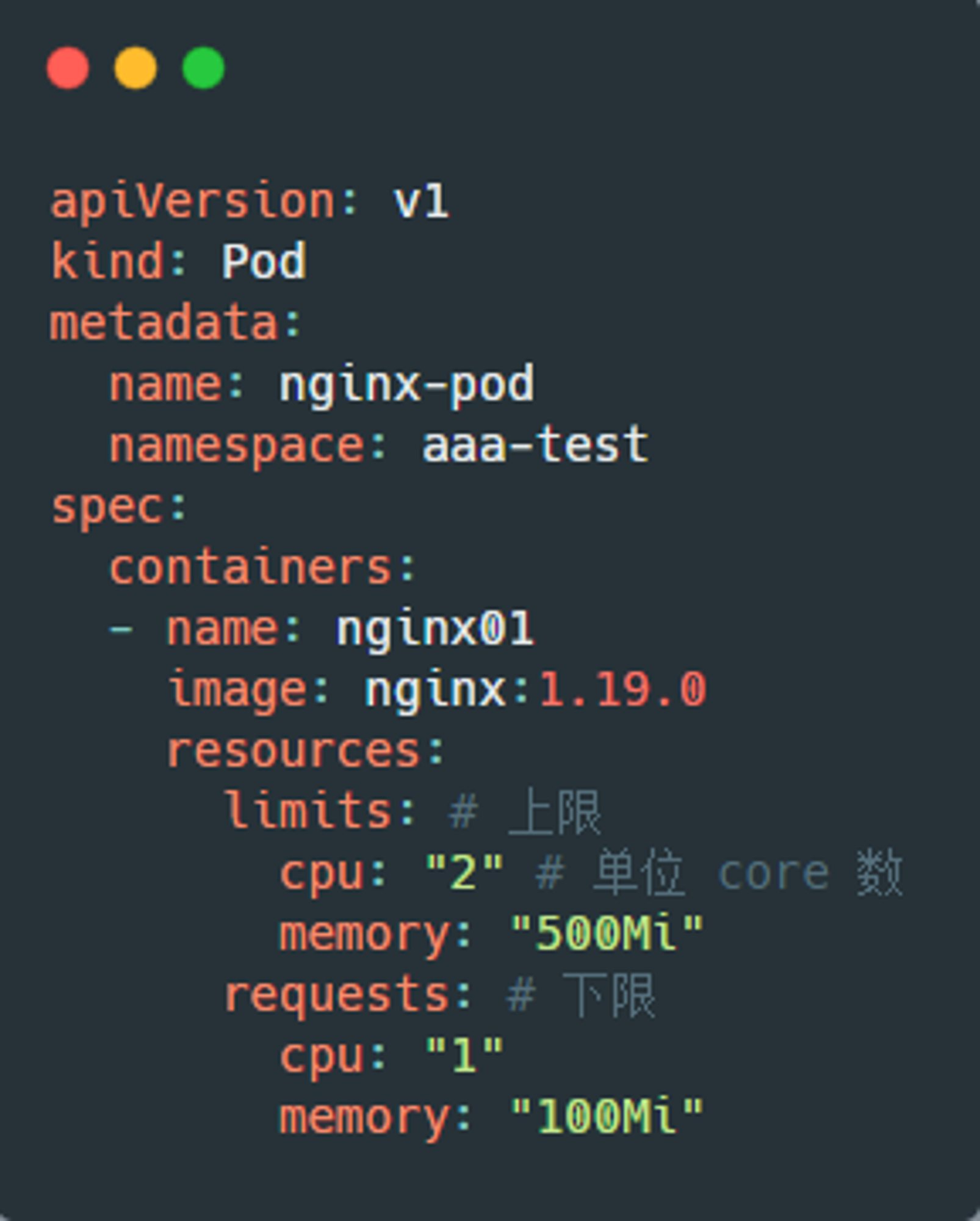Click the cpu limit value "2"
Viewport: 980px width, 1221px height.
point(464,872)
